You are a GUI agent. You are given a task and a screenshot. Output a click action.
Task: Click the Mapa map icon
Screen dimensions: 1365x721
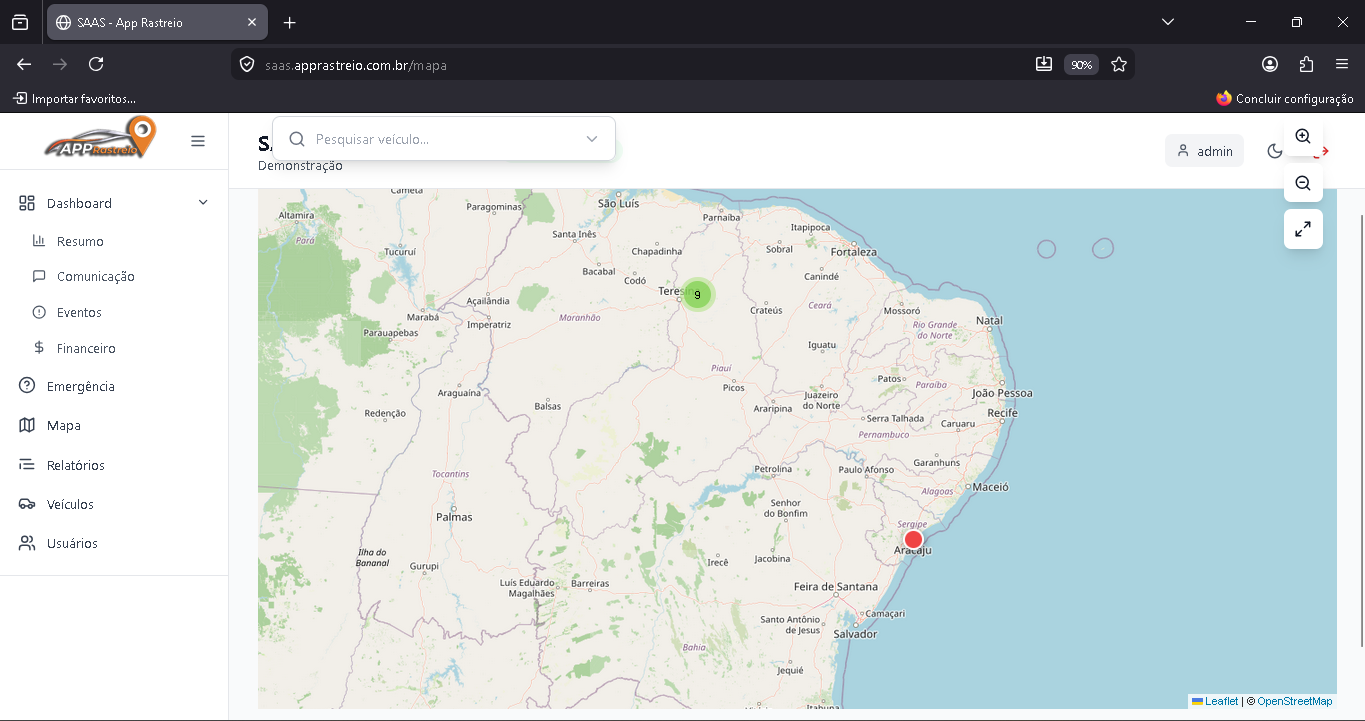(27, 425)
